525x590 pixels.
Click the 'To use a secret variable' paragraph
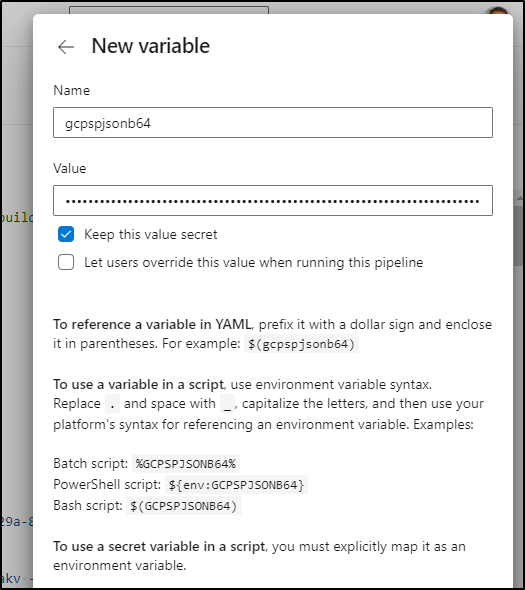click(259, 556)
